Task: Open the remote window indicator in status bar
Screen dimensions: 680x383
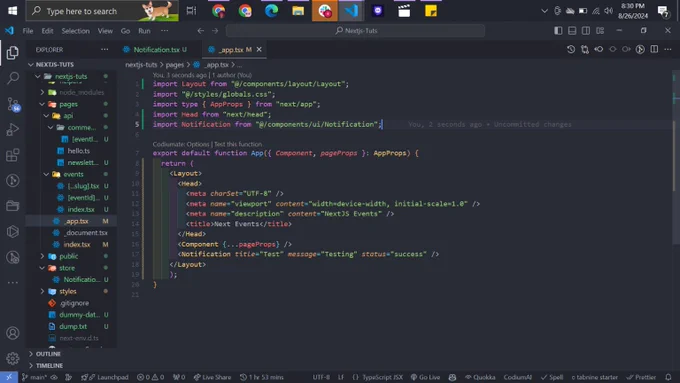Action: [9, 377]
